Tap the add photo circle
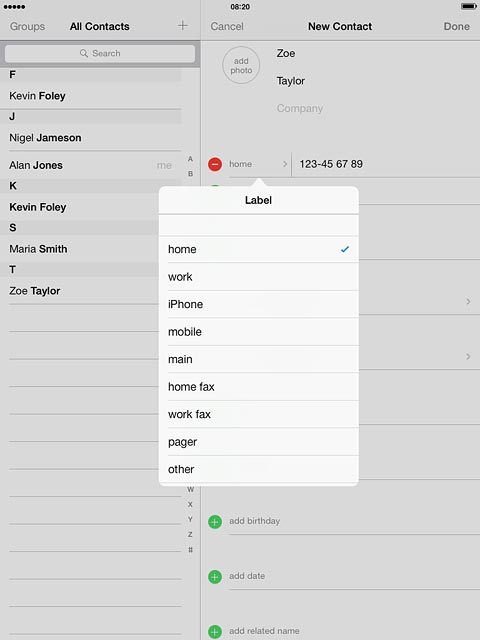 pyautogui.click(x=241, y=65)
